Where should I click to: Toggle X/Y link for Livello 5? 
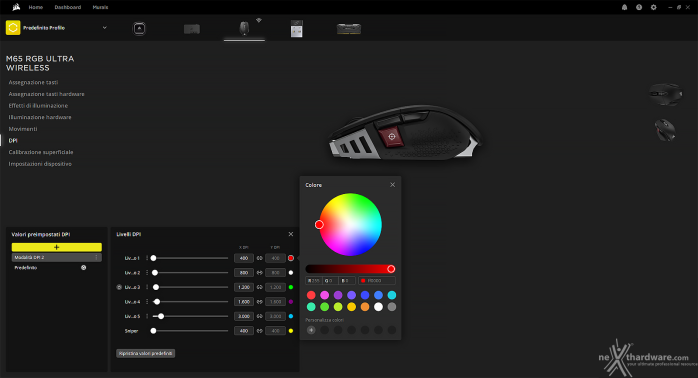click(260, 316)
